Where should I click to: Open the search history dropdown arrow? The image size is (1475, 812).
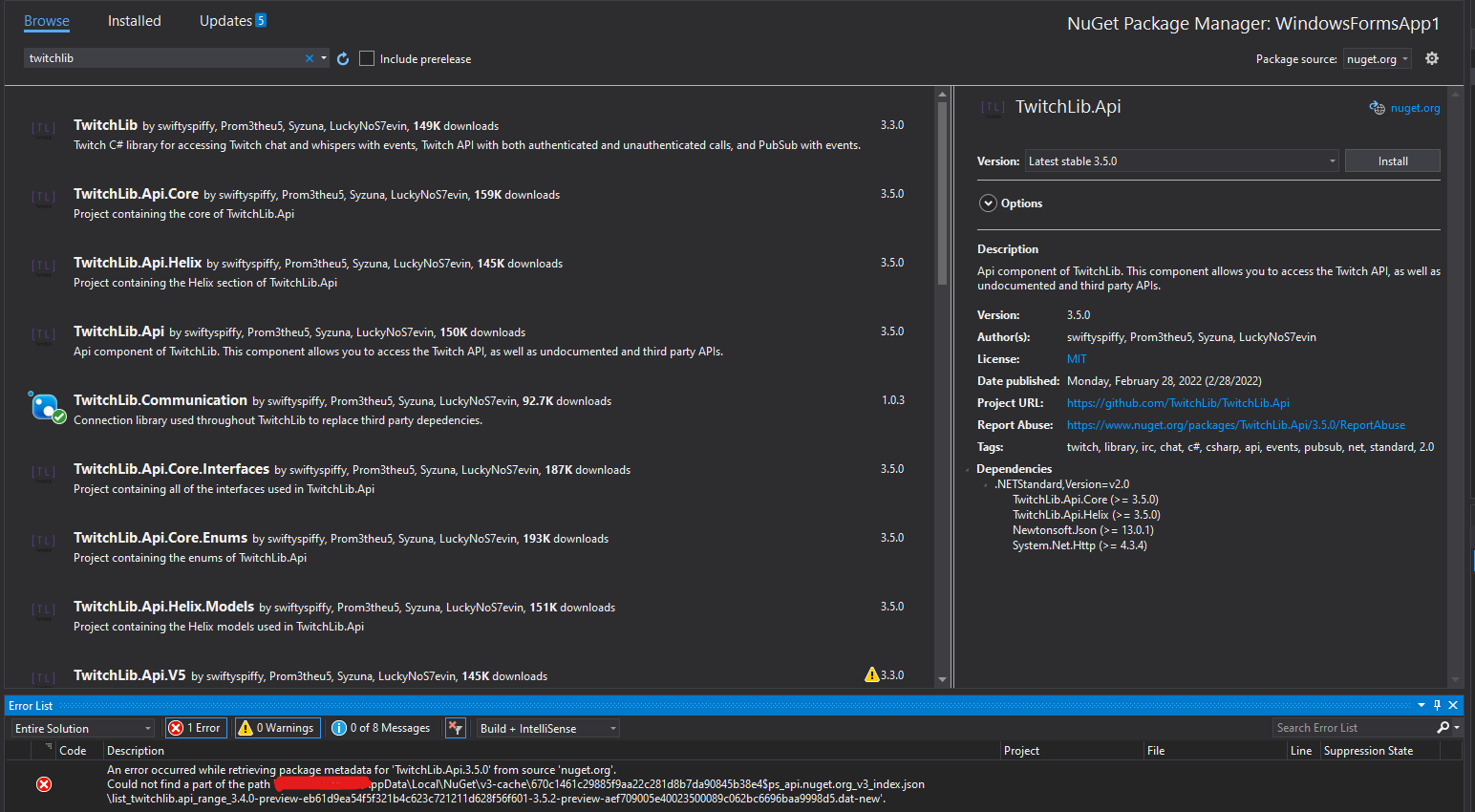click(x=324, y=58)
